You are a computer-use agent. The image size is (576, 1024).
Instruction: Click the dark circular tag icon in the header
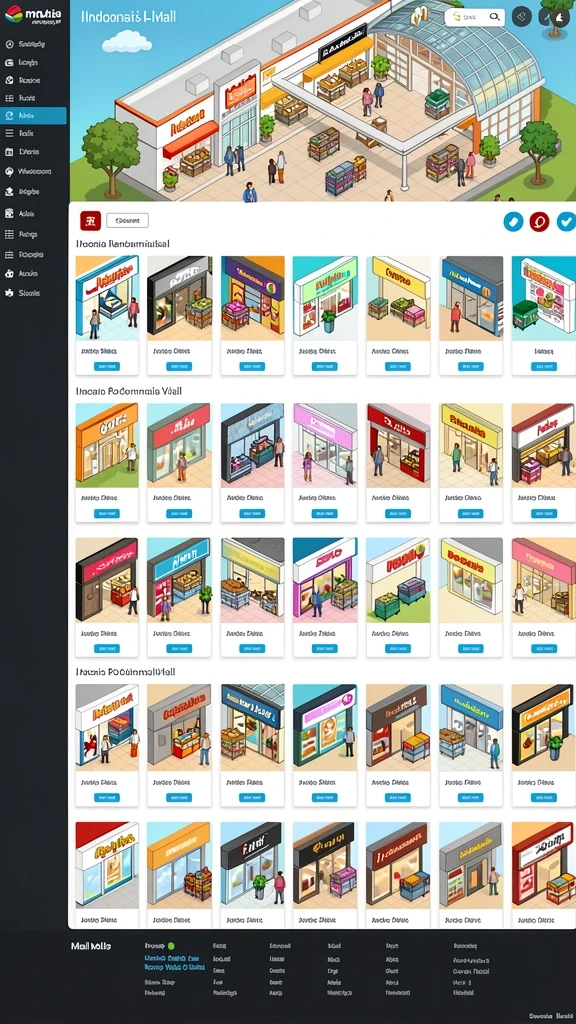click(522, 16)
